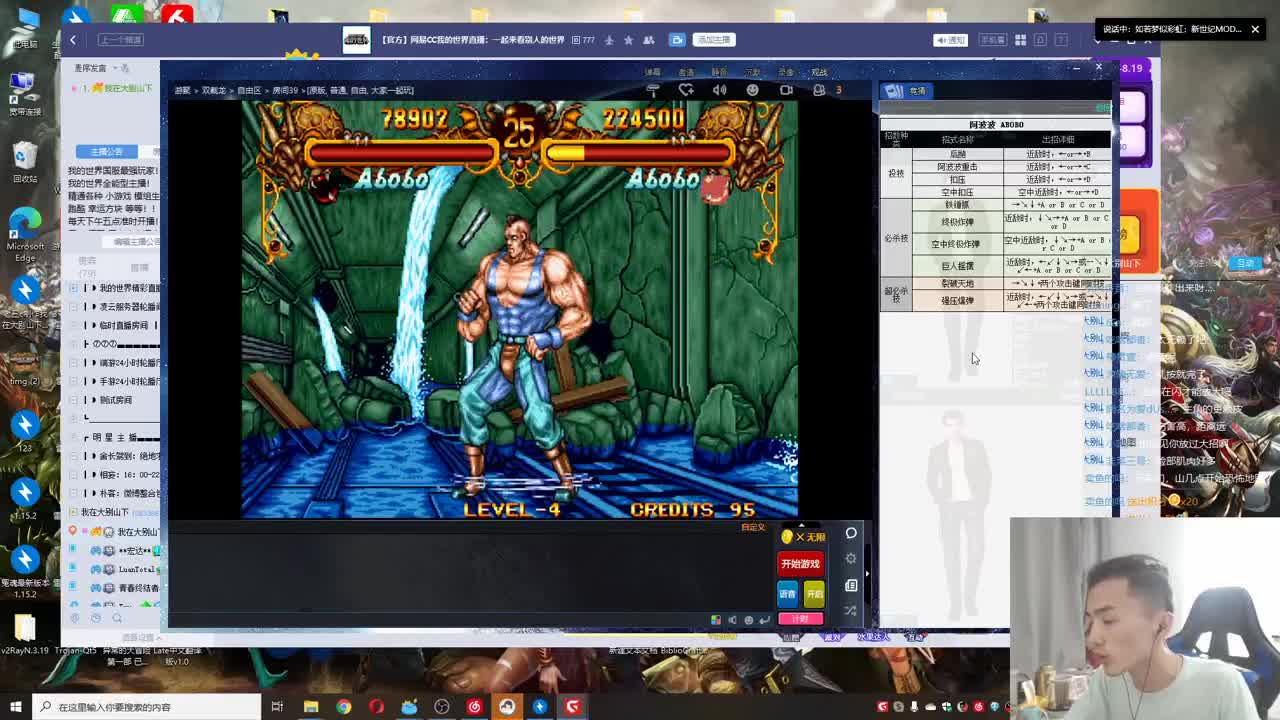
Task: Click the 添加主播 button
Action: click(714, 40)
